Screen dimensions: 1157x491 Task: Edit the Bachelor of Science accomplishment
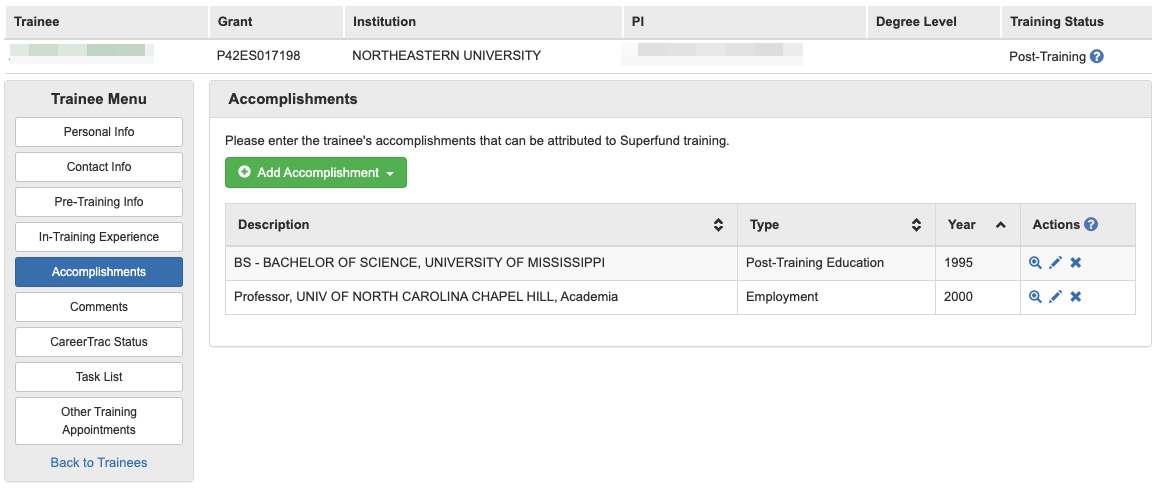click(1055, 263)
